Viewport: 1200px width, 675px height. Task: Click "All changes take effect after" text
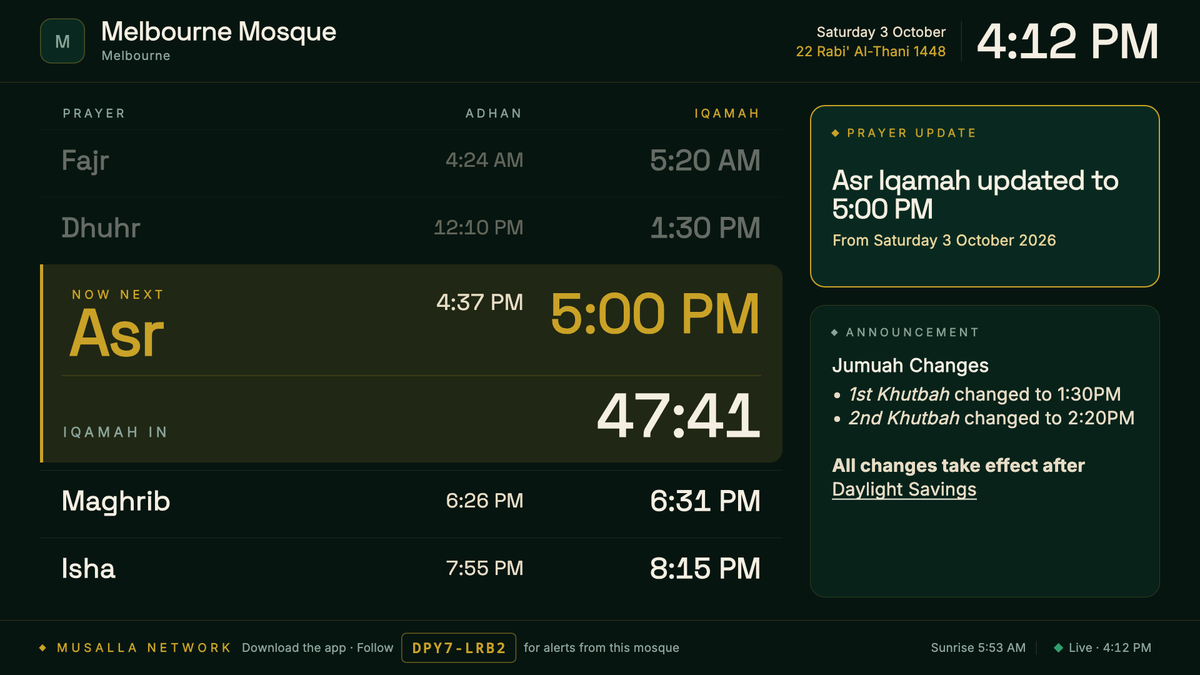[958, 466]
